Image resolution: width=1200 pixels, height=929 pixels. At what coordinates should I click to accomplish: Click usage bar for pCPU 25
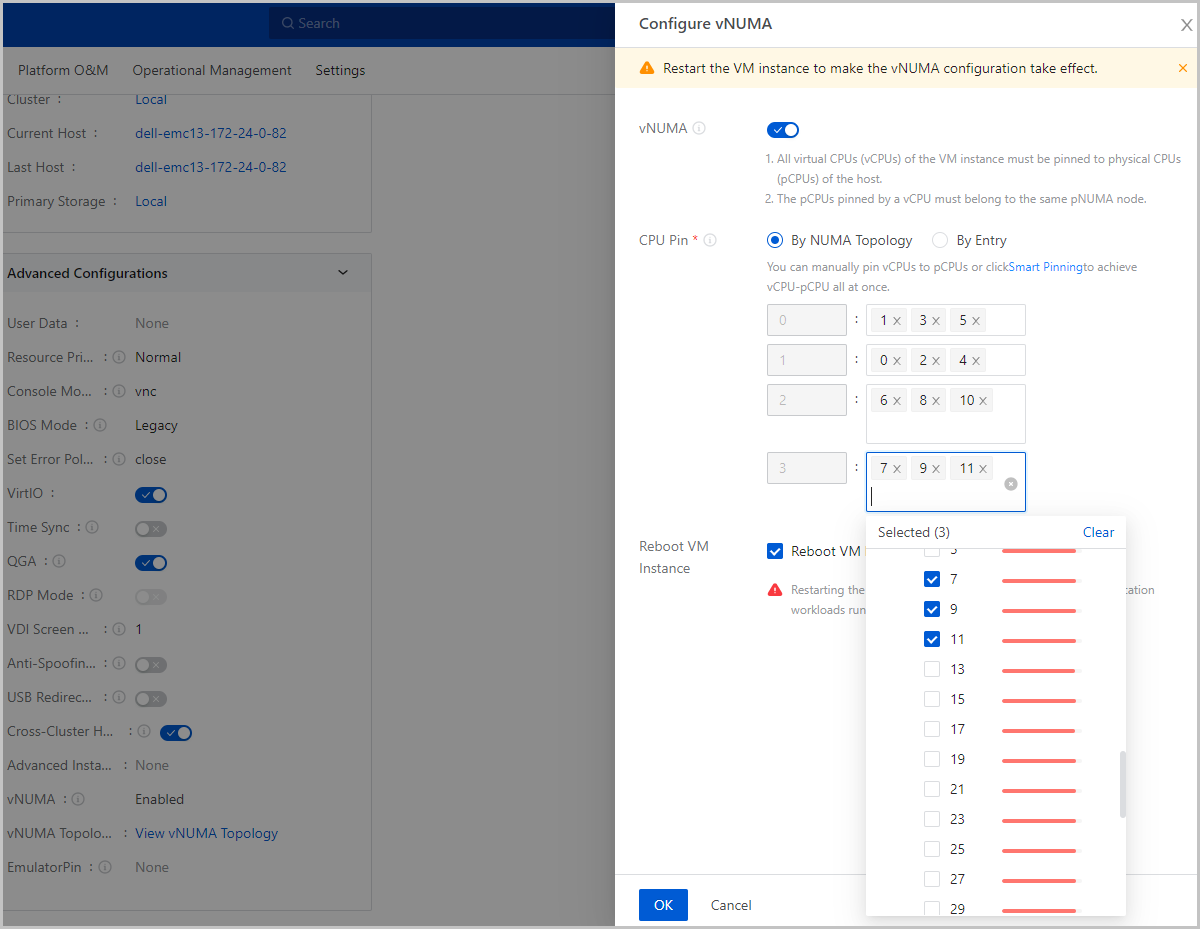point(1040,850)
